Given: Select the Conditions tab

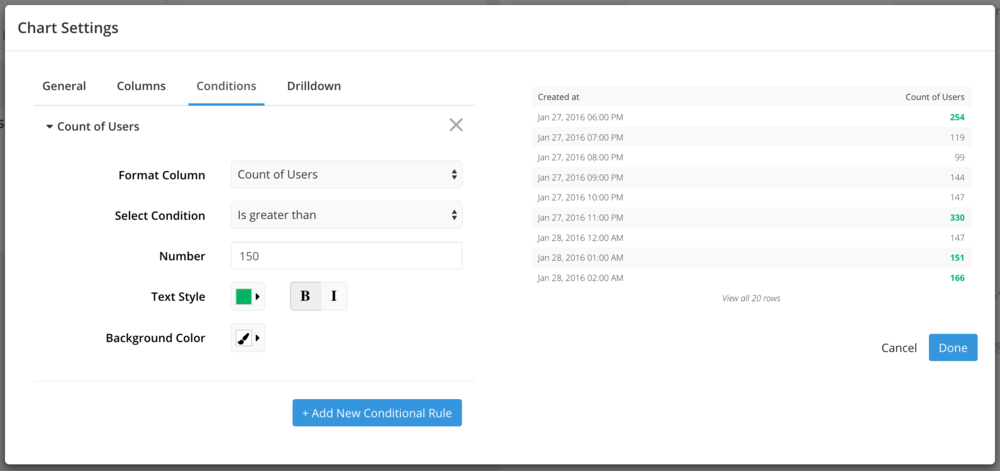Looking at the screenshot, I should tap(226, 86).
